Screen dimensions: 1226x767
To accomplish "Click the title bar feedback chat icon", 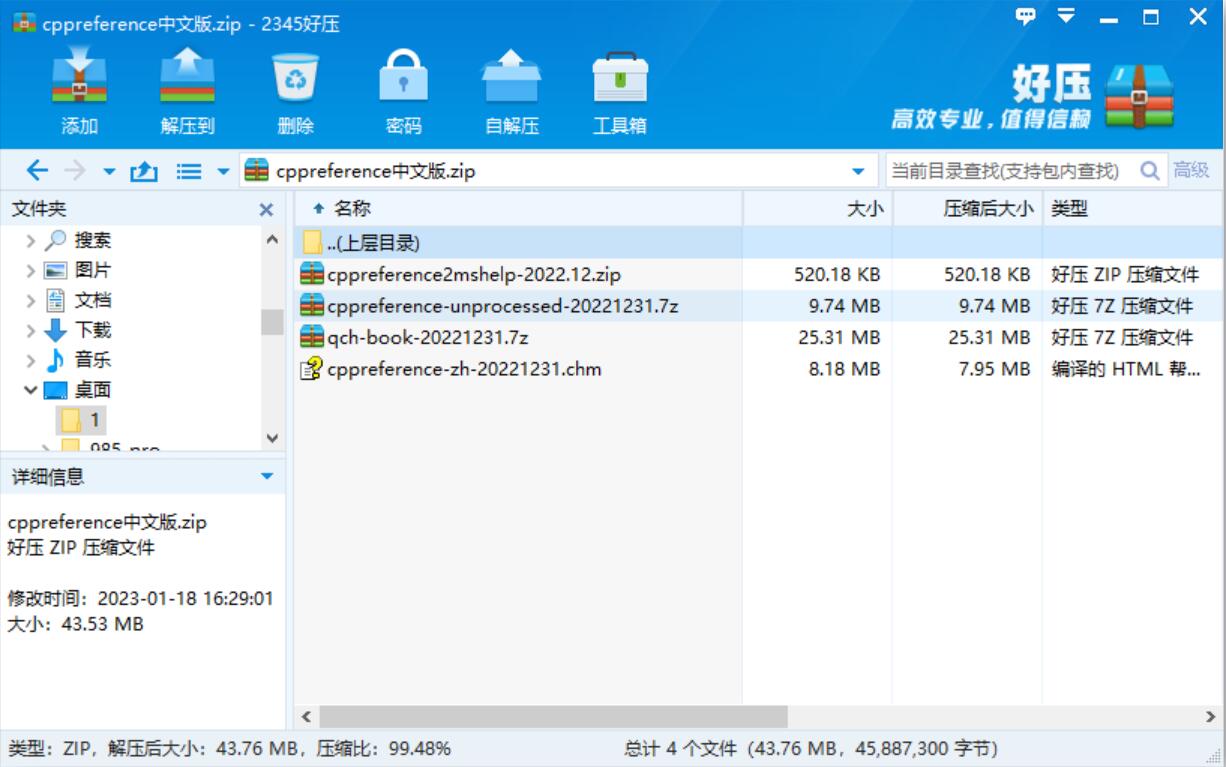I will coord(1025,16).
